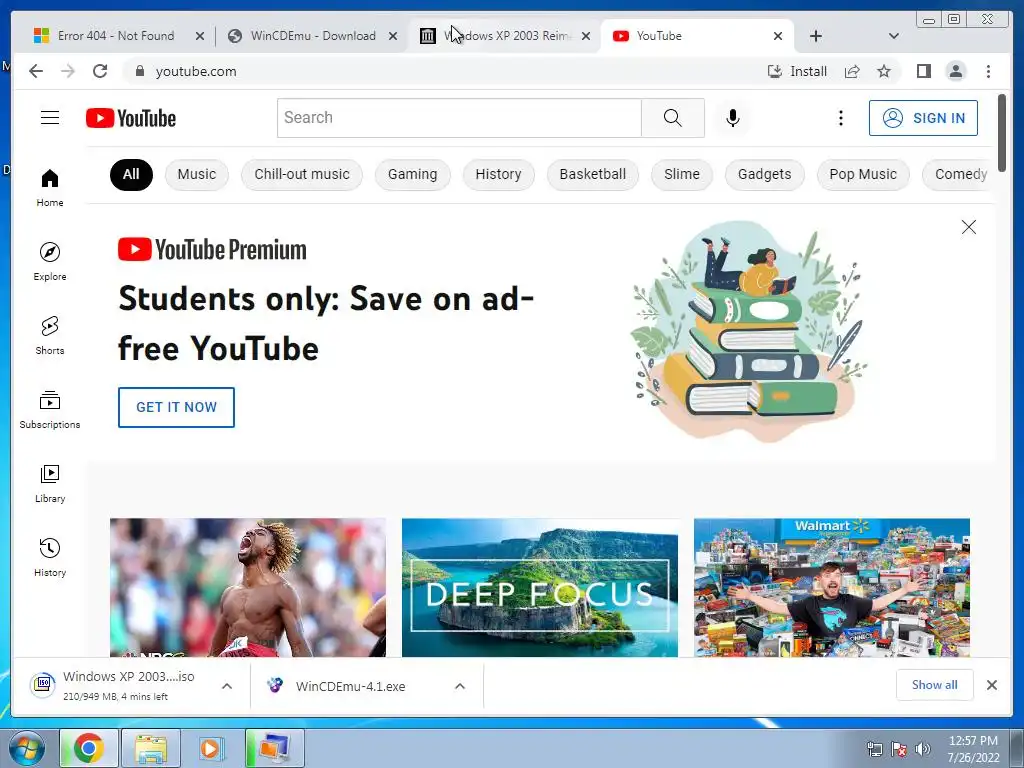Click GET IT NOW button

(176, 408)
